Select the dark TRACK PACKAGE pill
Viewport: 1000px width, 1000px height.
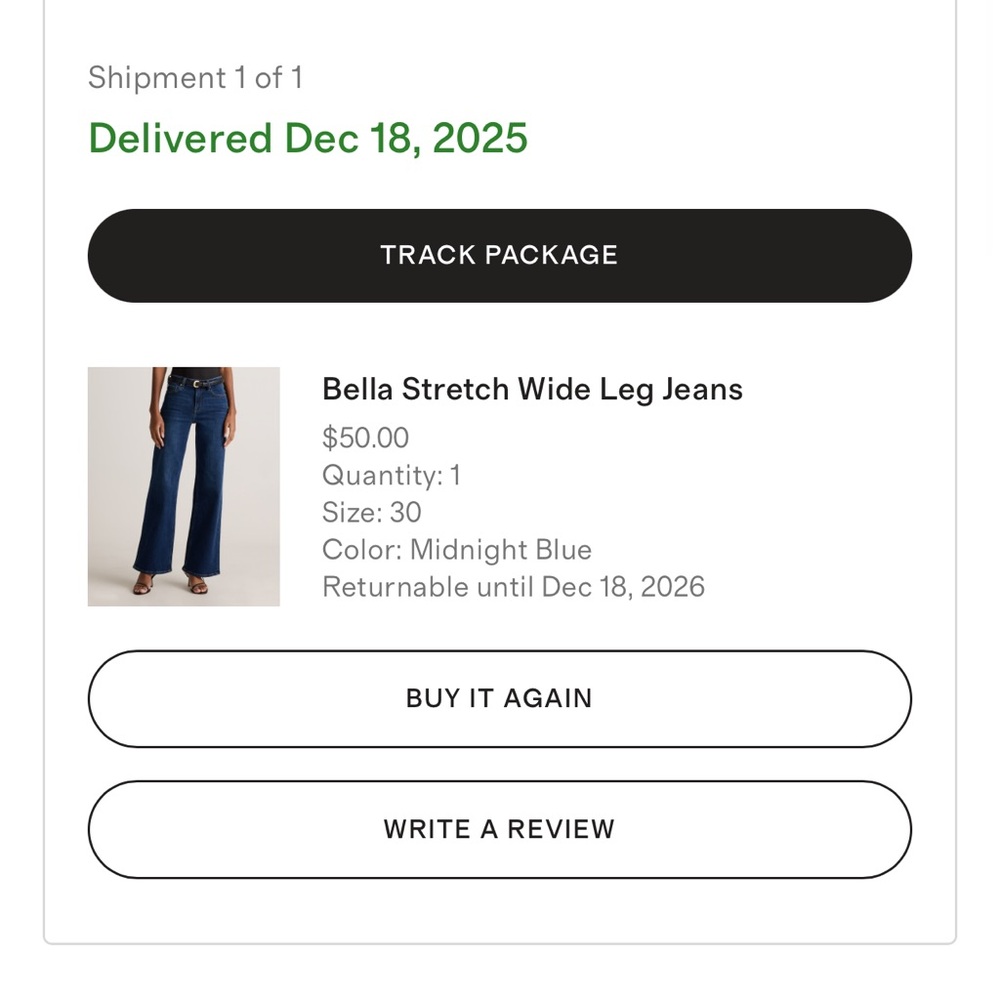pos(500,255)
